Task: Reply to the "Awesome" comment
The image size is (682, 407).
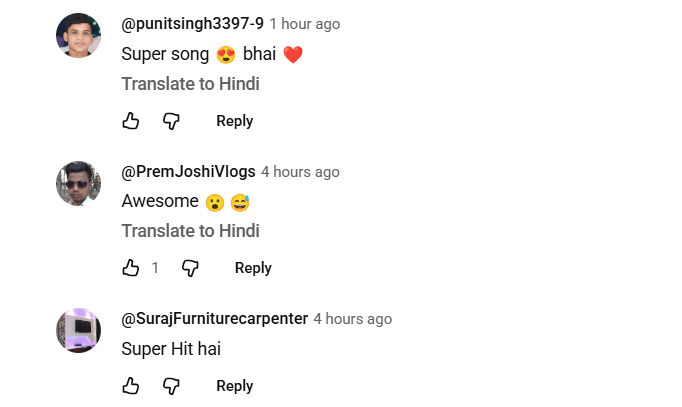Action: (x=253, y=268)
